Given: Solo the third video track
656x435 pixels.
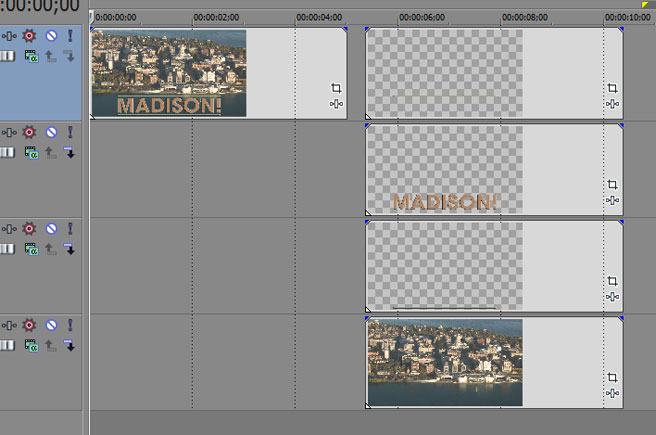Looking at the screenshot, I should [70, 228].
